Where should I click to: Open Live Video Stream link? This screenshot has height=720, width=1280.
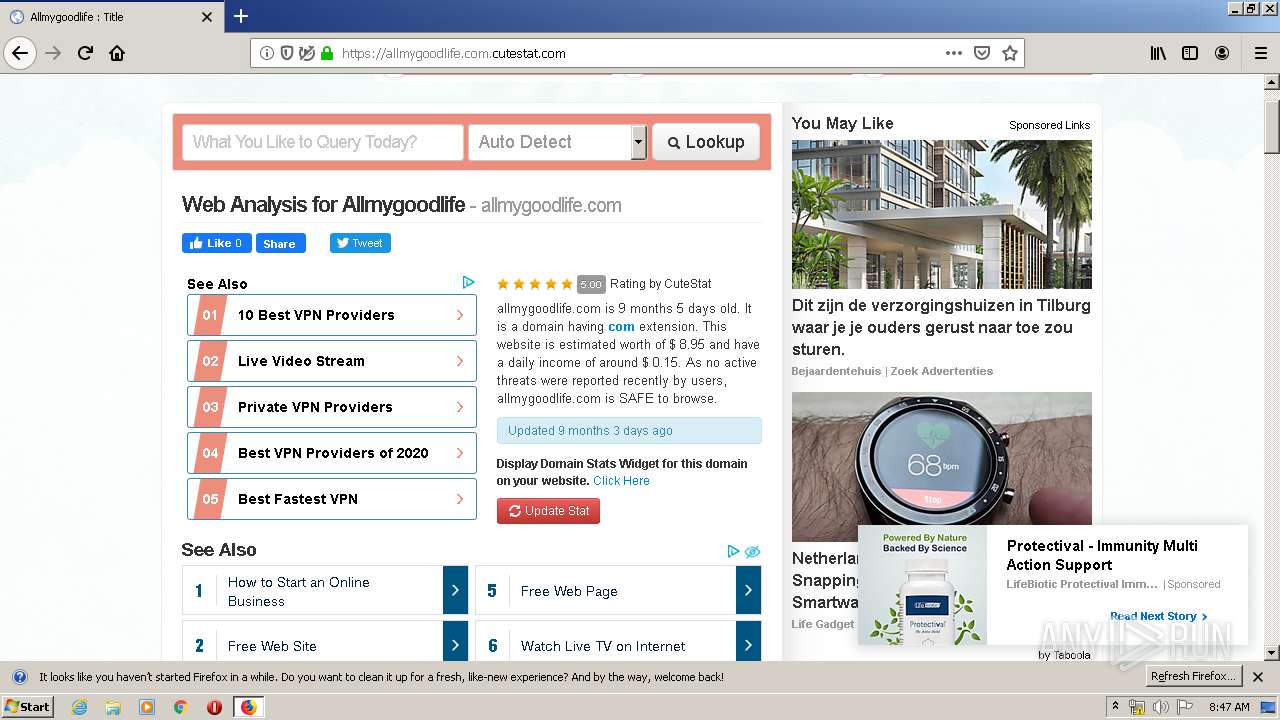click(332, 361)
